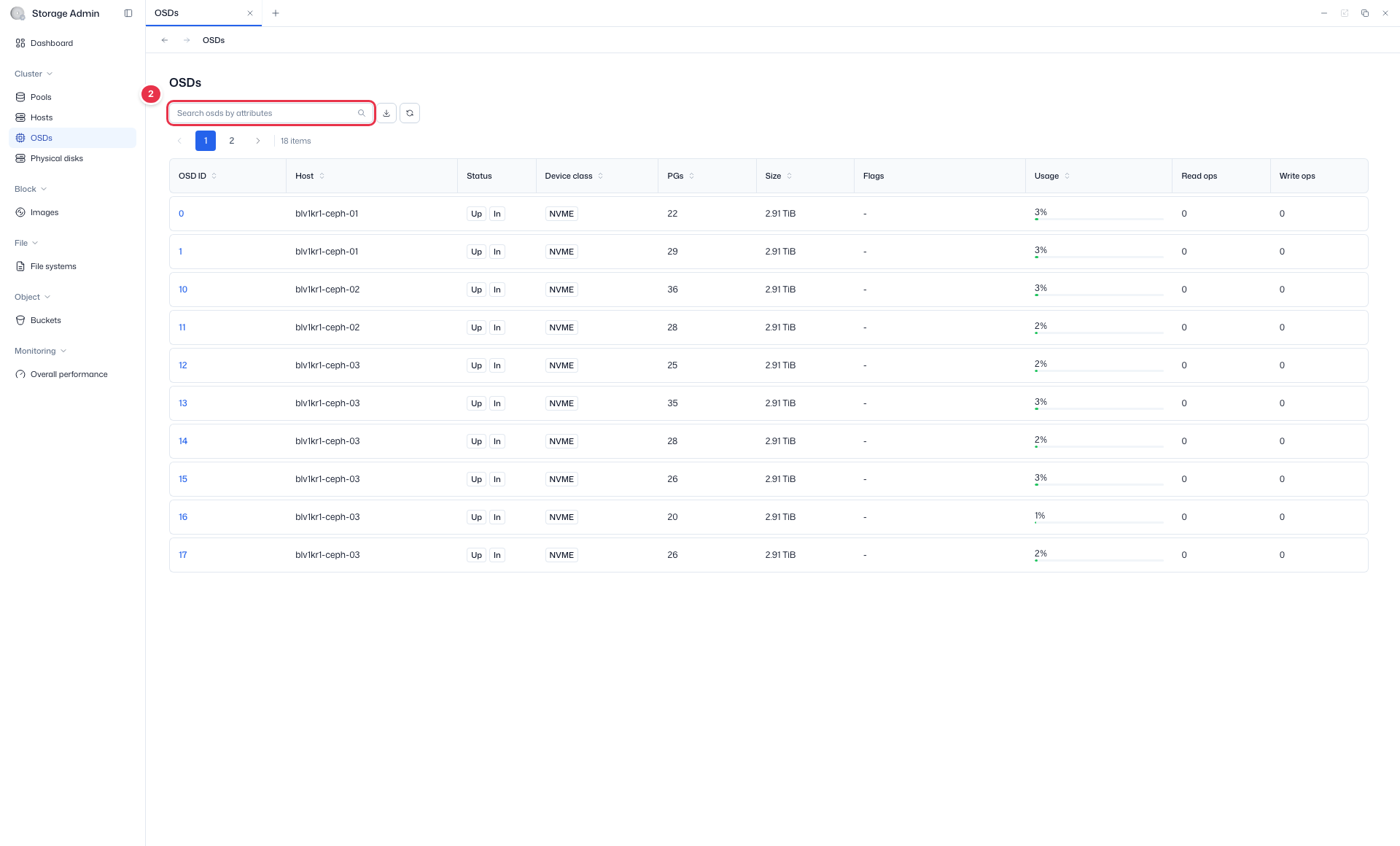
Task: Toggle the sidebar collapse icon
Action: tap(128, 13)
